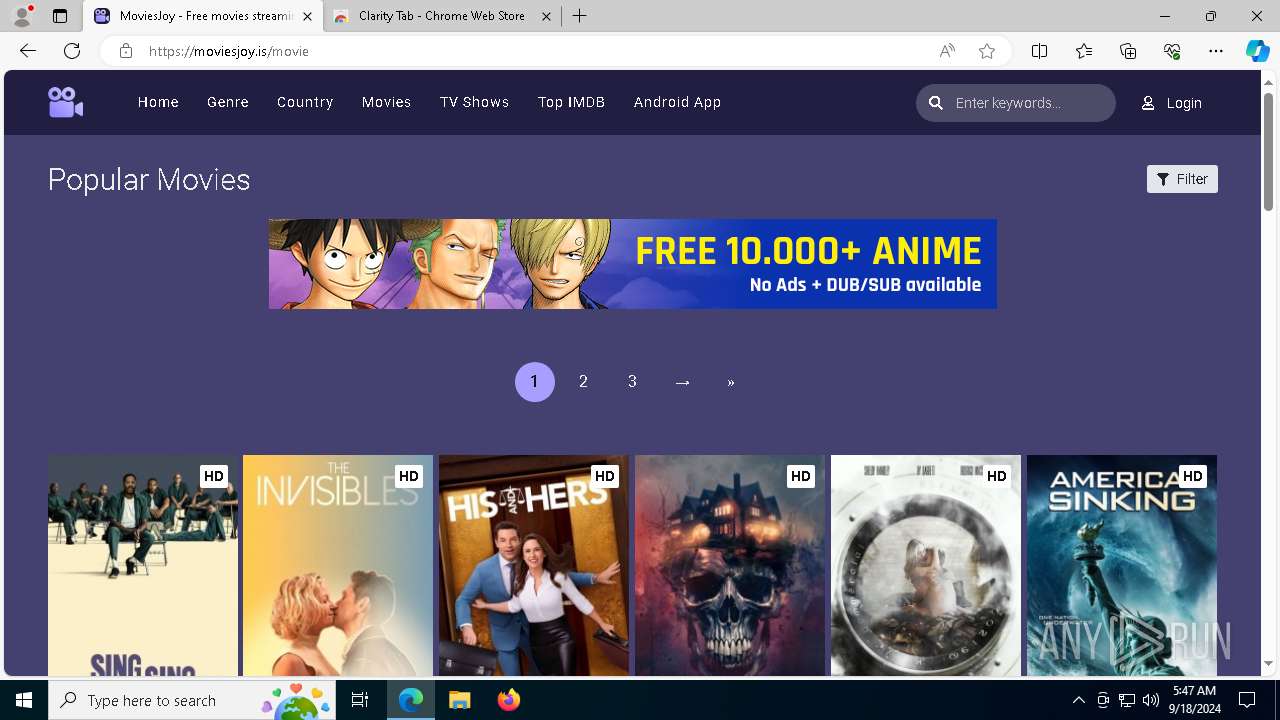Close the Clarity Tab tab

(x=546, y=16)
